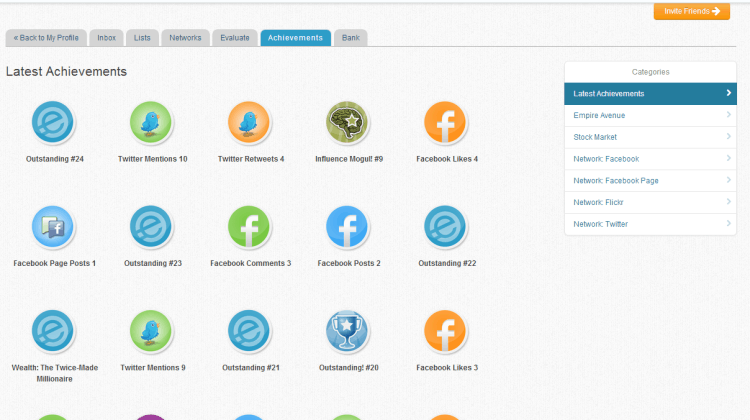Click chevron on Latest Achievements row
Viewport: 750px width, 420px height.
tap(728, 93)
